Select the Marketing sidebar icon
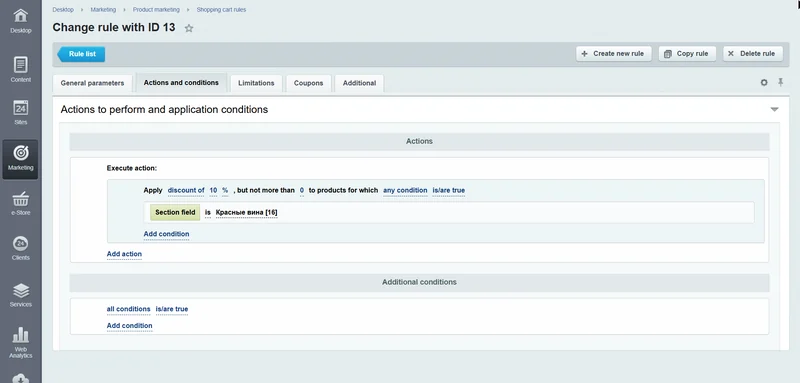This screenshot has width=800, height=383. [x=20, y=159]
